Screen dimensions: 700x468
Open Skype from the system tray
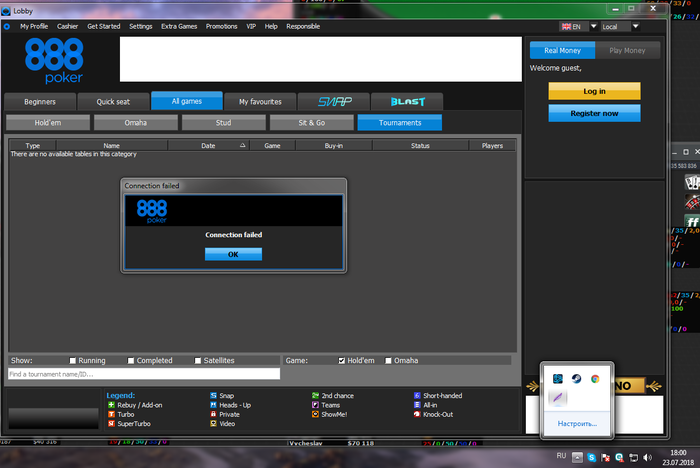(x=592, y=457)
